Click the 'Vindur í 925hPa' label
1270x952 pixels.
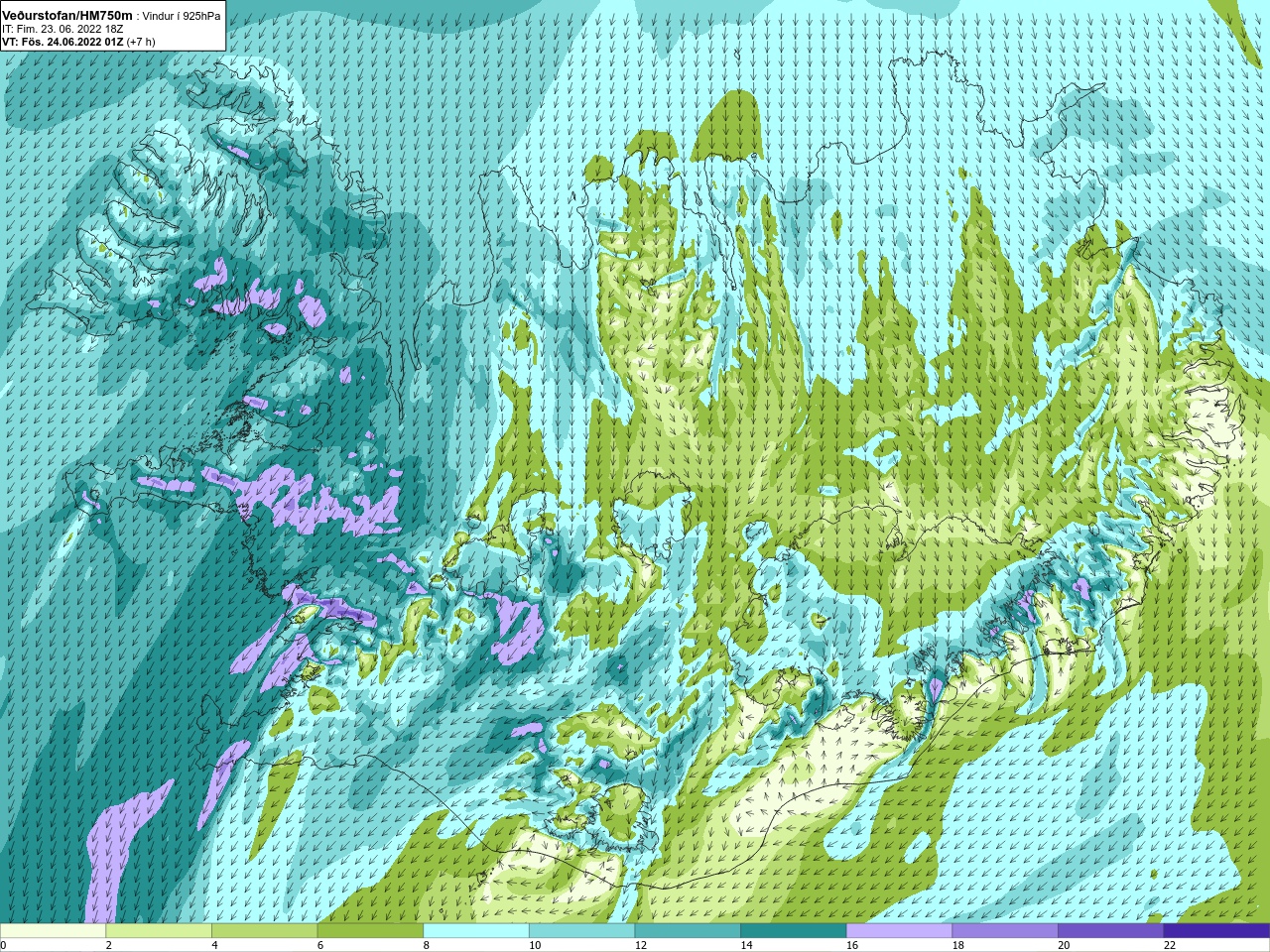pyautogui.click(x=182, y=16)
